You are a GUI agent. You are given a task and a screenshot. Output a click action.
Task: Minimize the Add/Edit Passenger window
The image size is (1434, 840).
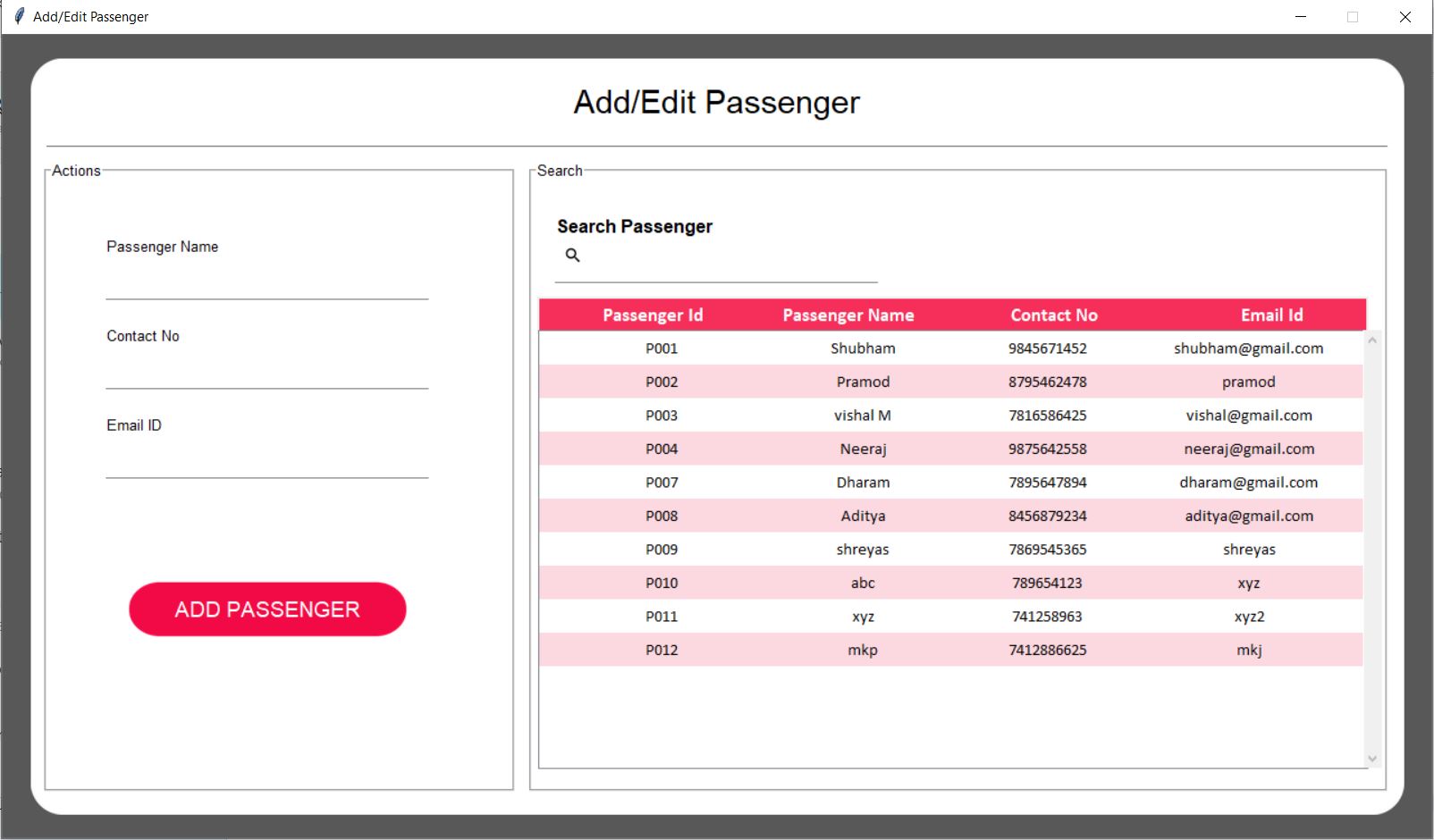click(1301, 17)
